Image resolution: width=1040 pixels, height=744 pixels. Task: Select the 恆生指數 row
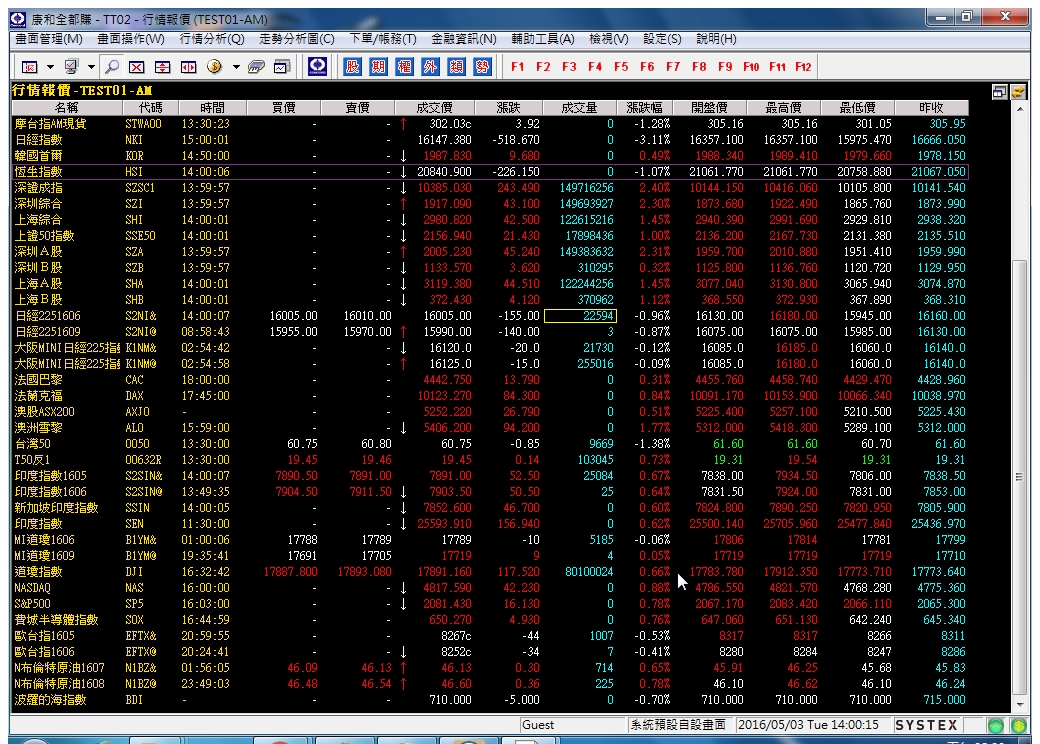click(x=490, y=172)
